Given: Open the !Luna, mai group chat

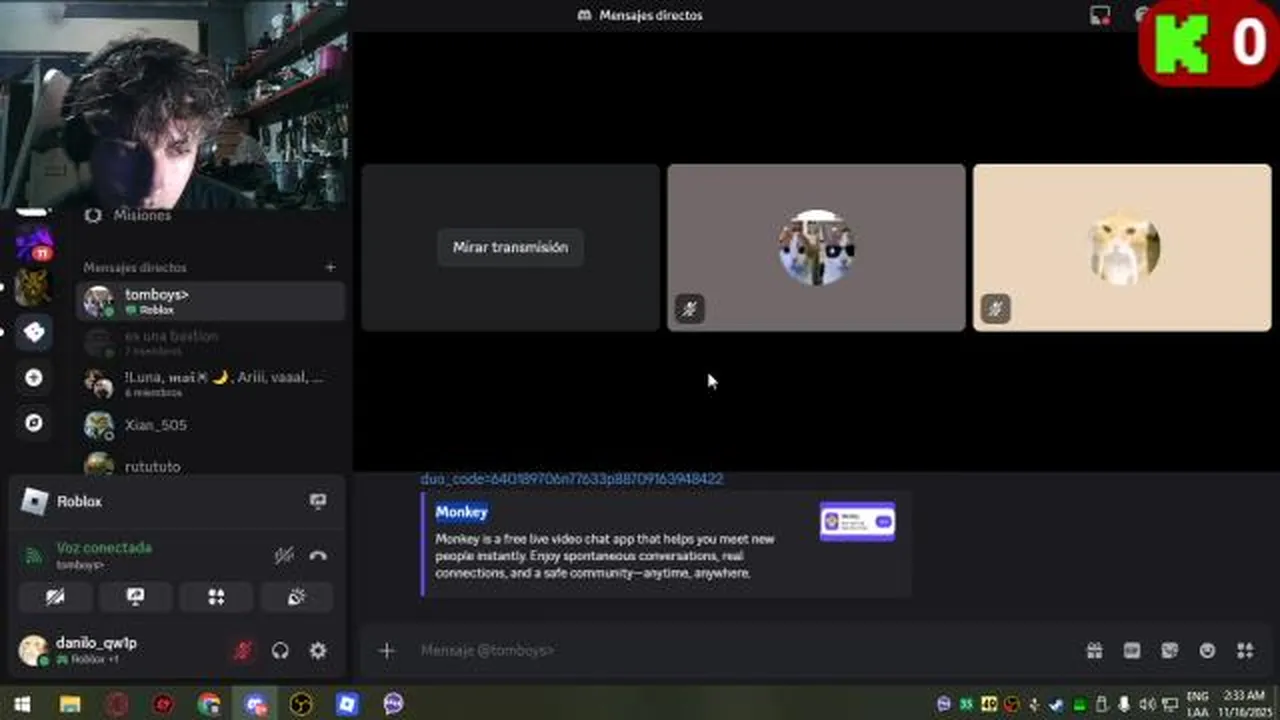Looking at the screenshot, I should [210, 384].
